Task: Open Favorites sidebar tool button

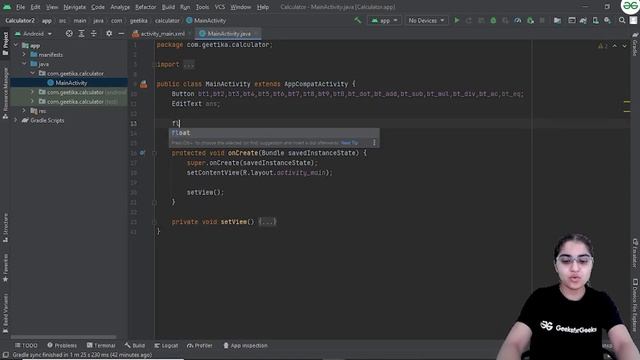Action: [5, 268]
